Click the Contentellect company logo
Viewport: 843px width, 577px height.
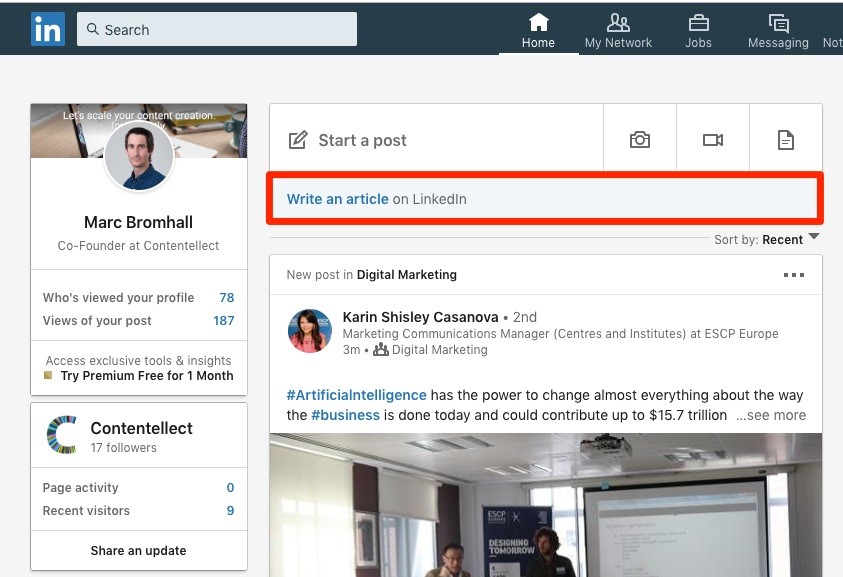[61, 434]
